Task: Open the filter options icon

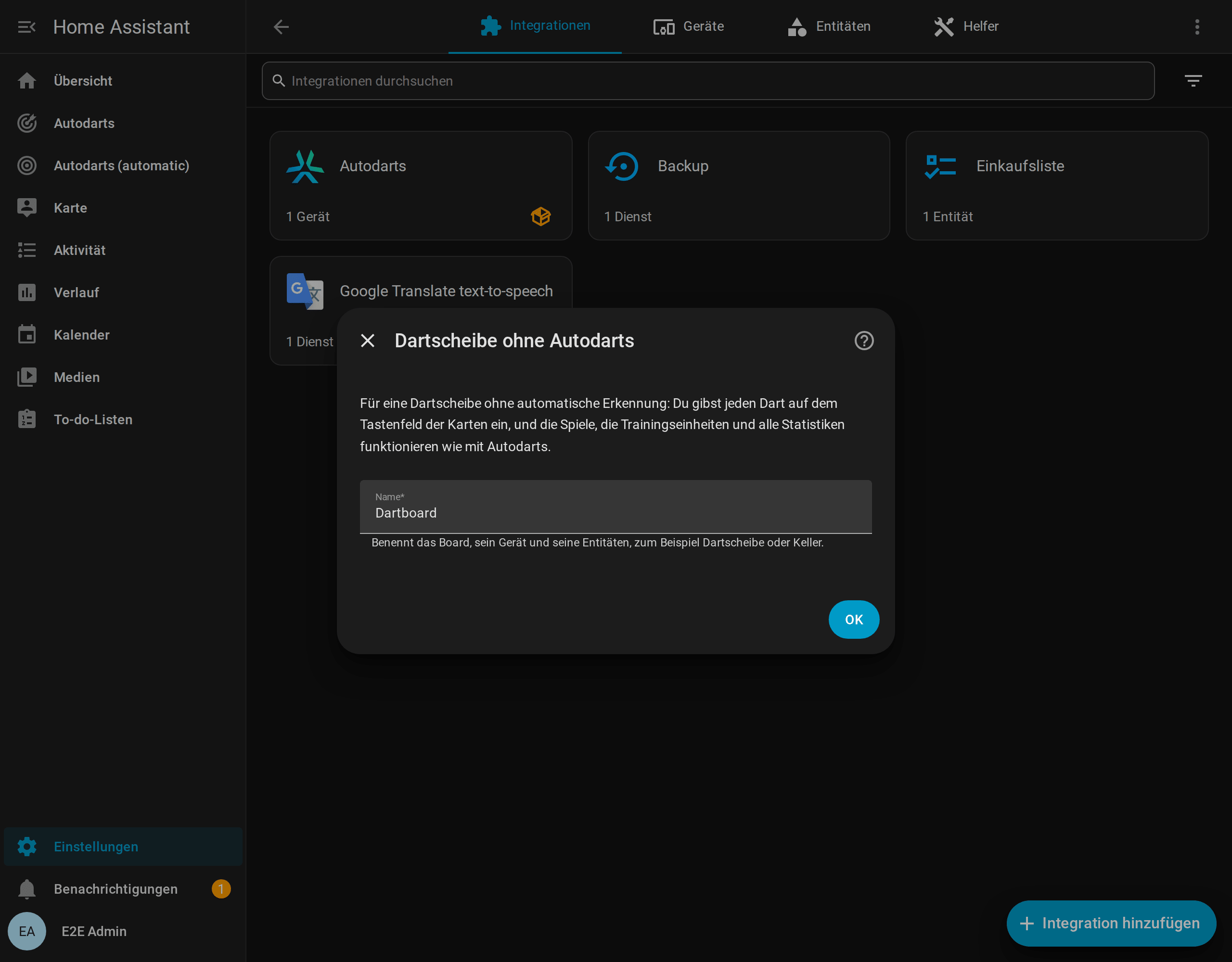Action: 1193,81
